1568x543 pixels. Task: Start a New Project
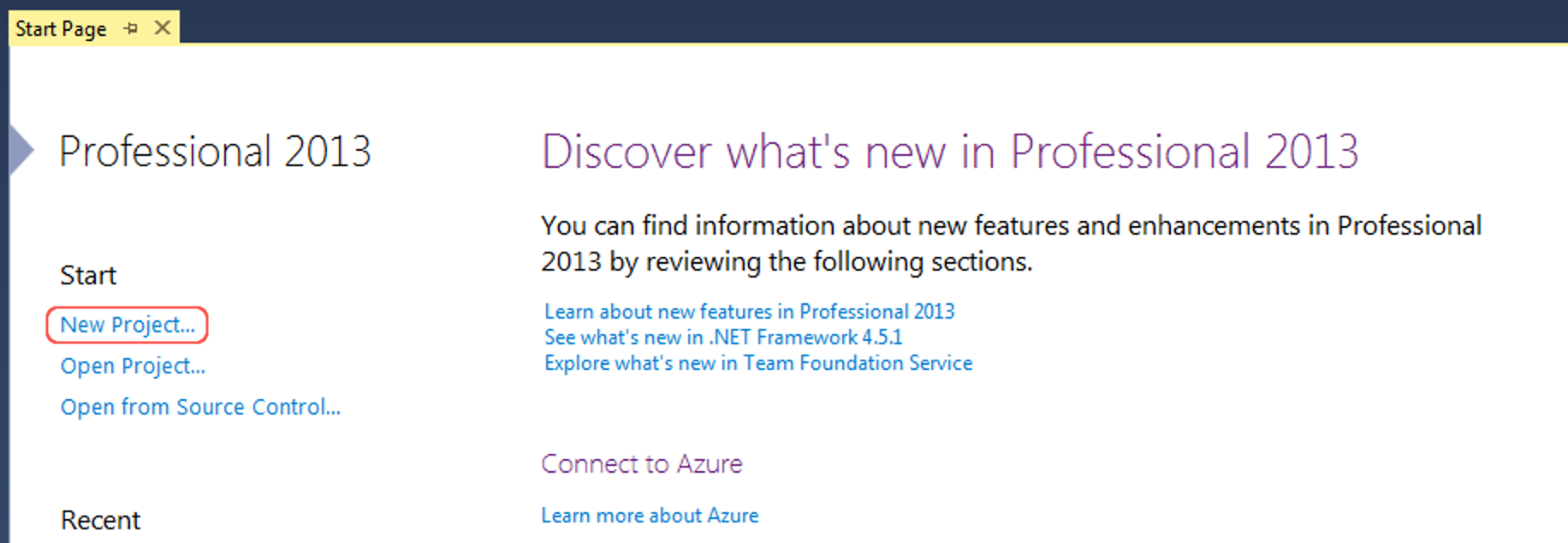coord(128,325)
